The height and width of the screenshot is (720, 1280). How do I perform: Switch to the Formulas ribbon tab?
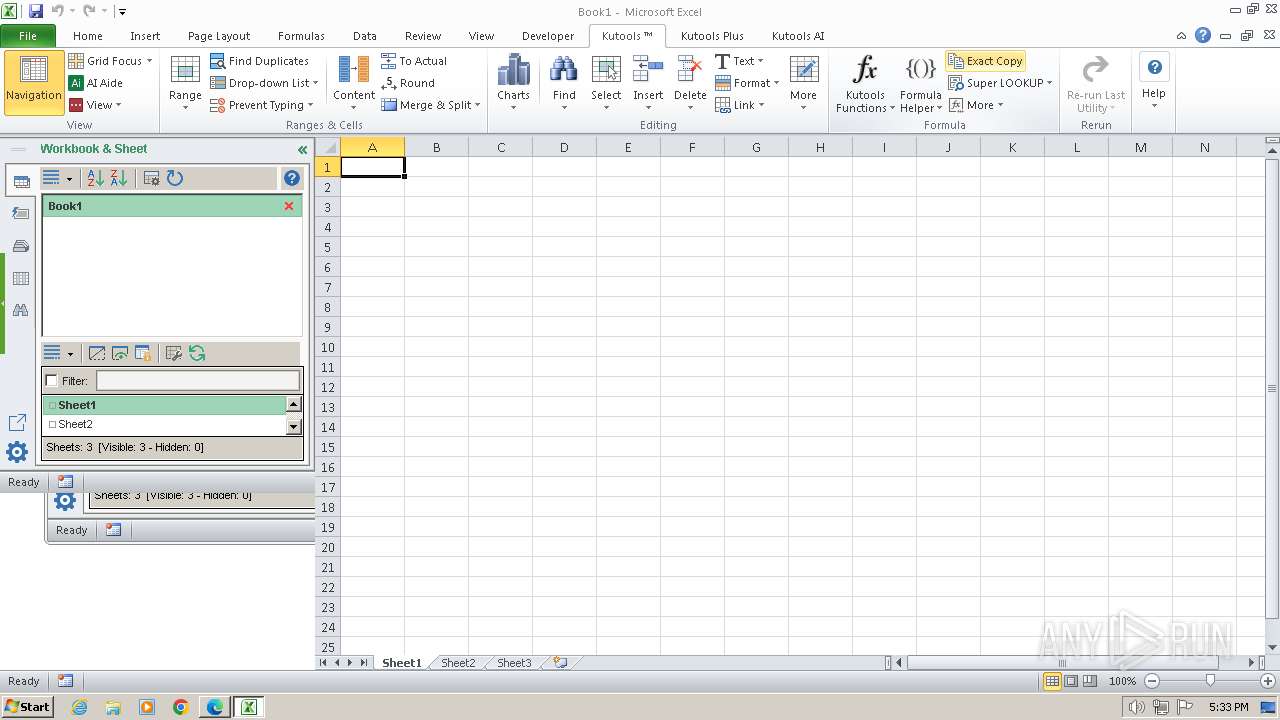click(x=301, y=36)
